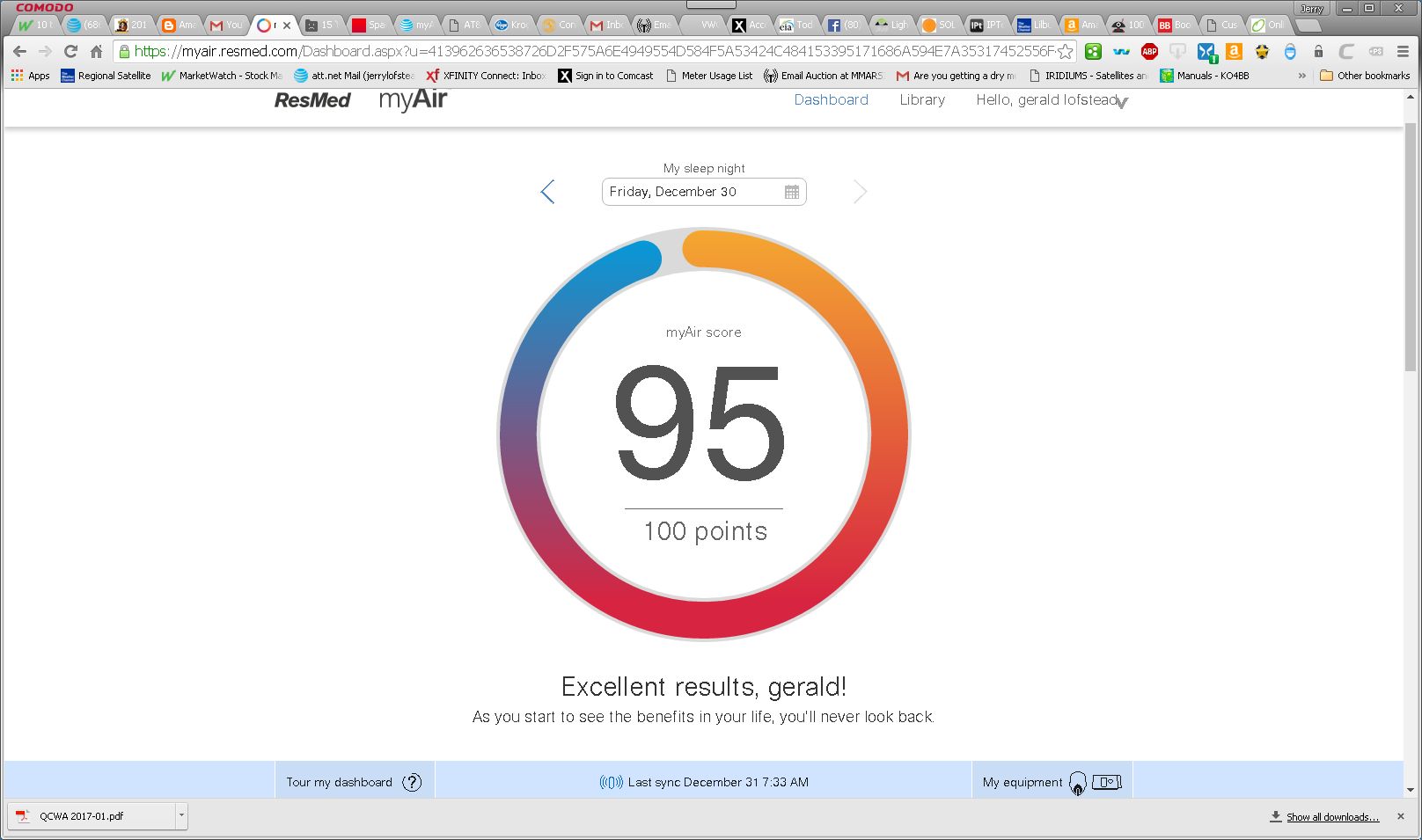
Task: Open the Email Auction at MMARS bookmark
Action: coord(824,76)
